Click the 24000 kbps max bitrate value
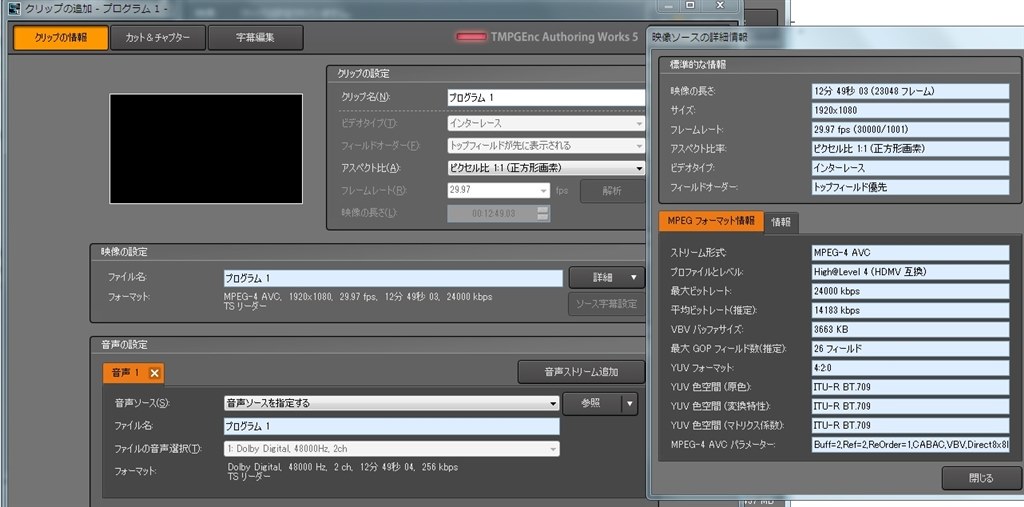Screen dimensions: 1024x507 point(910,291)
